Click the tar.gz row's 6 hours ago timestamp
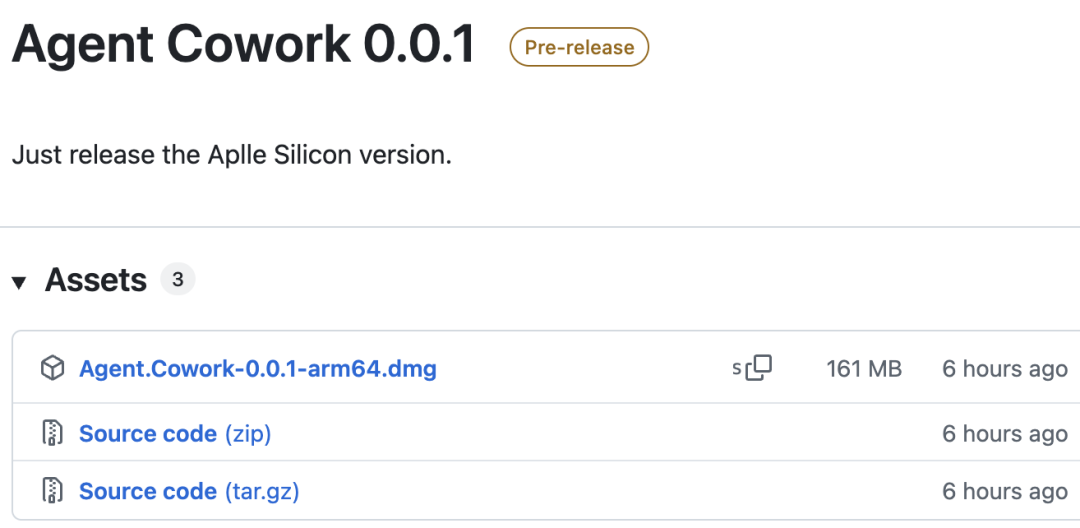Image resolution: width=1080 pixels, height=528 pixels. (1004, 492)
